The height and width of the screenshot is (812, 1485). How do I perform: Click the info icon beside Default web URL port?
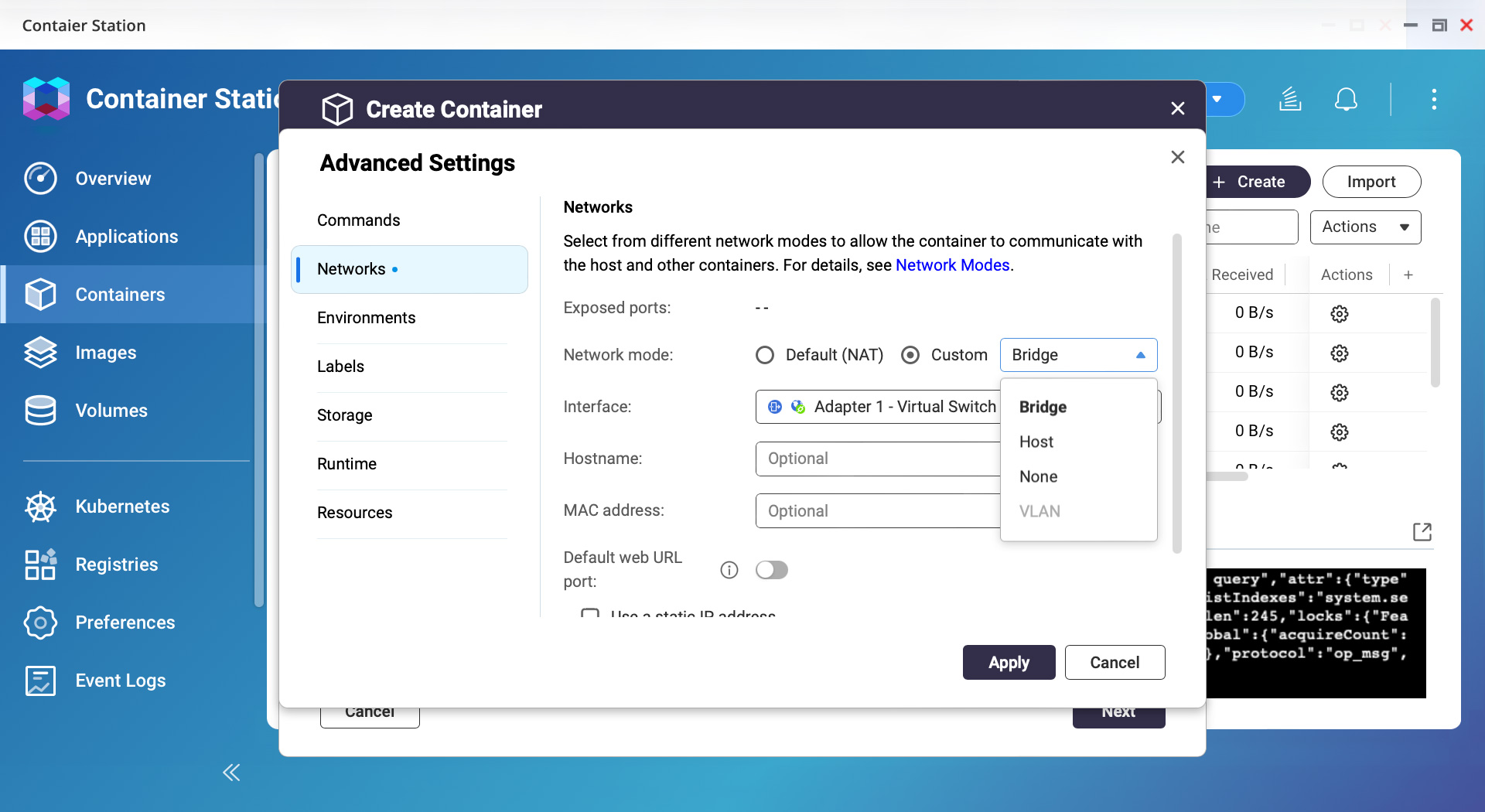pyautogui.click(x=729, y=570)
